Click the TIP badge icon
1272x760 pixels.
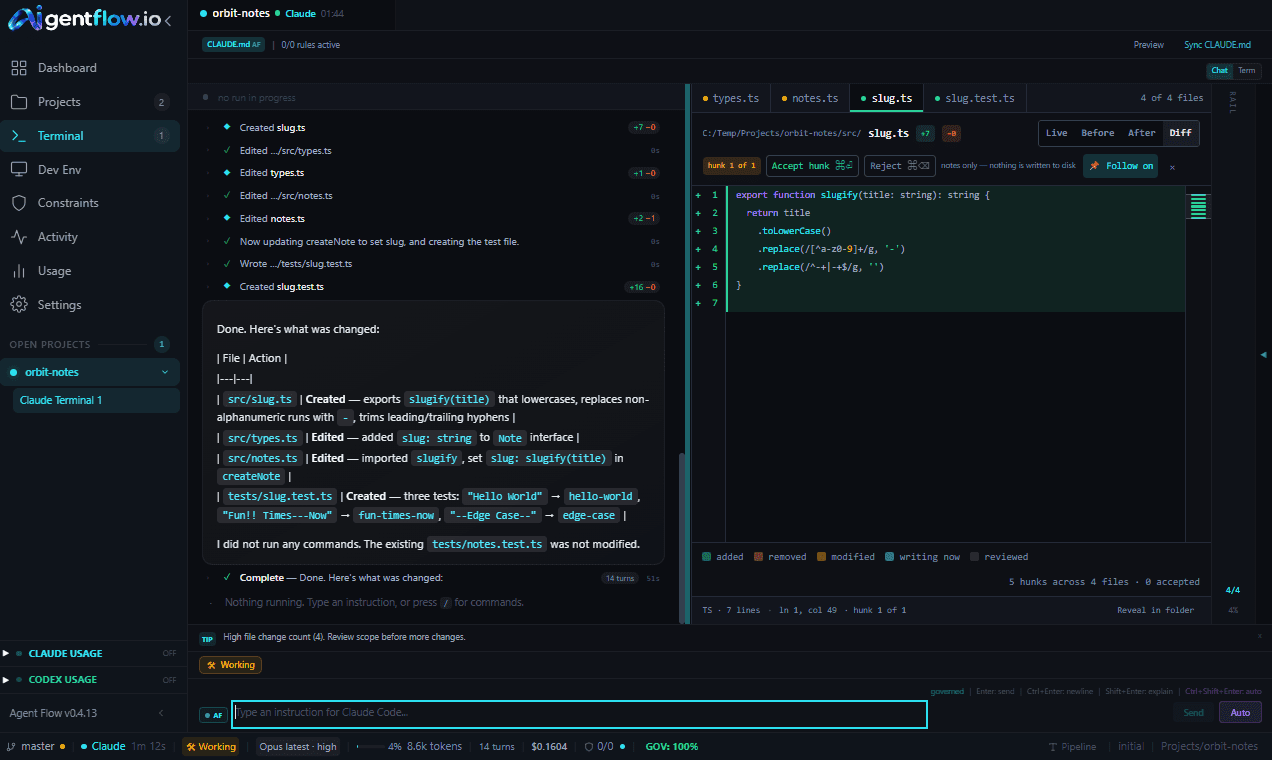[207, 638]
